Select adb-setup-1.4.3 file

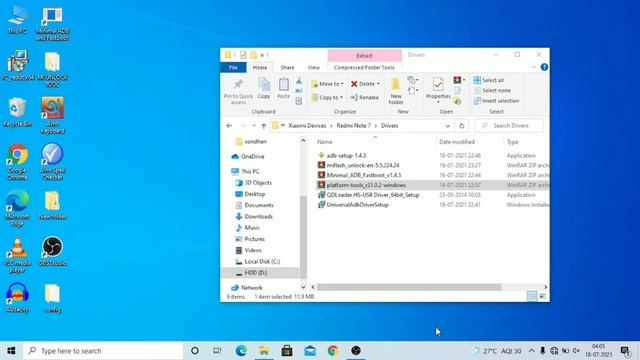(346, 156)
